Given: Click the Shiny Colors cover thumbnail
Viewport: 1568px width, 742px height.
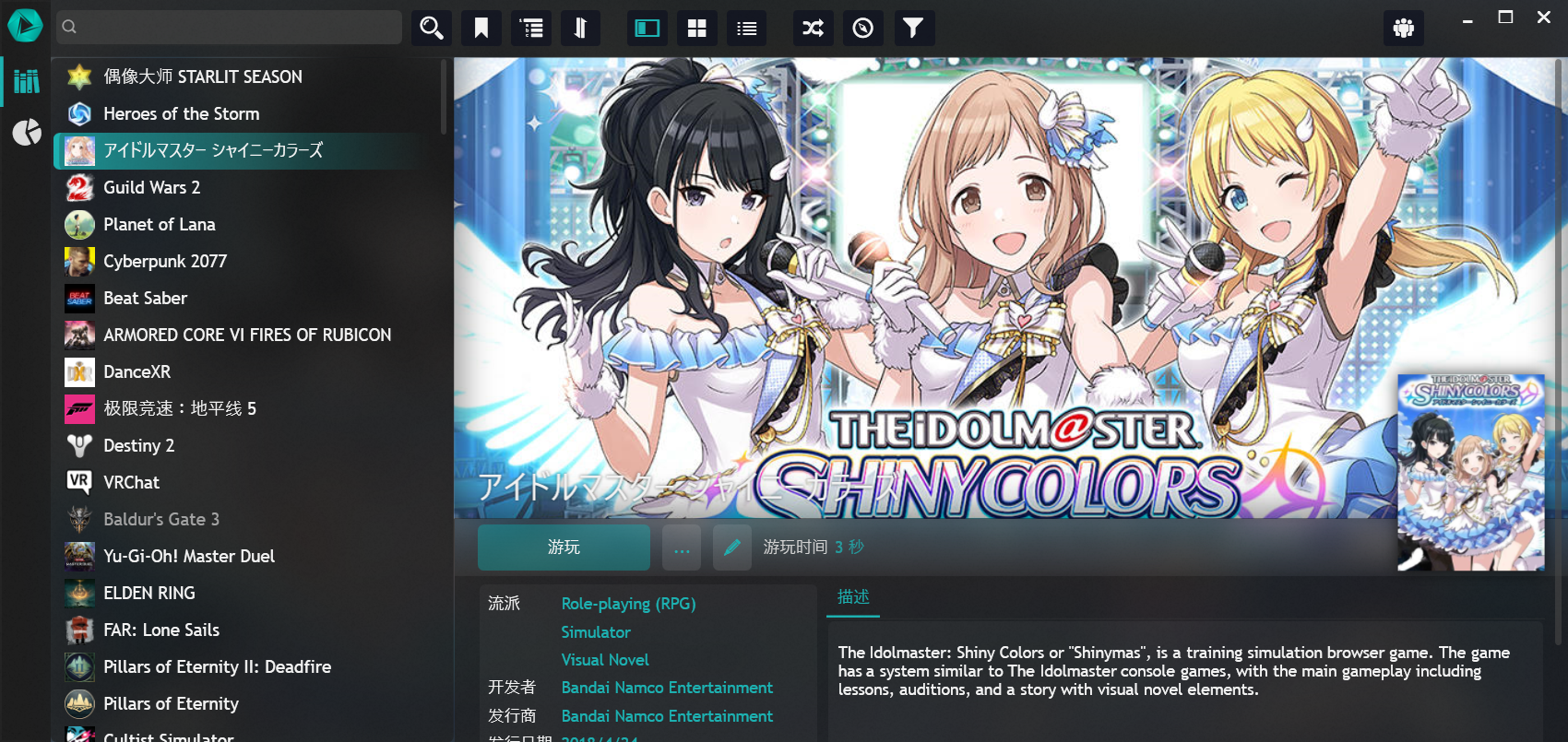Looking at the screenshot, I should (x=1471, y=472).
